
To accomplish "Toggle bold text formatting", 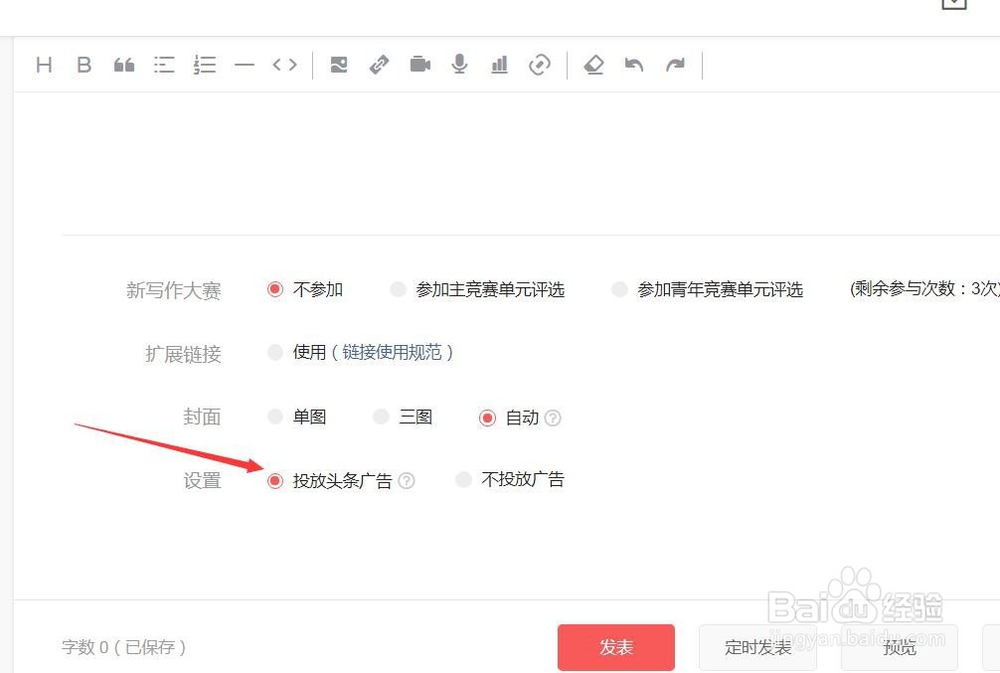I will 84,65.
